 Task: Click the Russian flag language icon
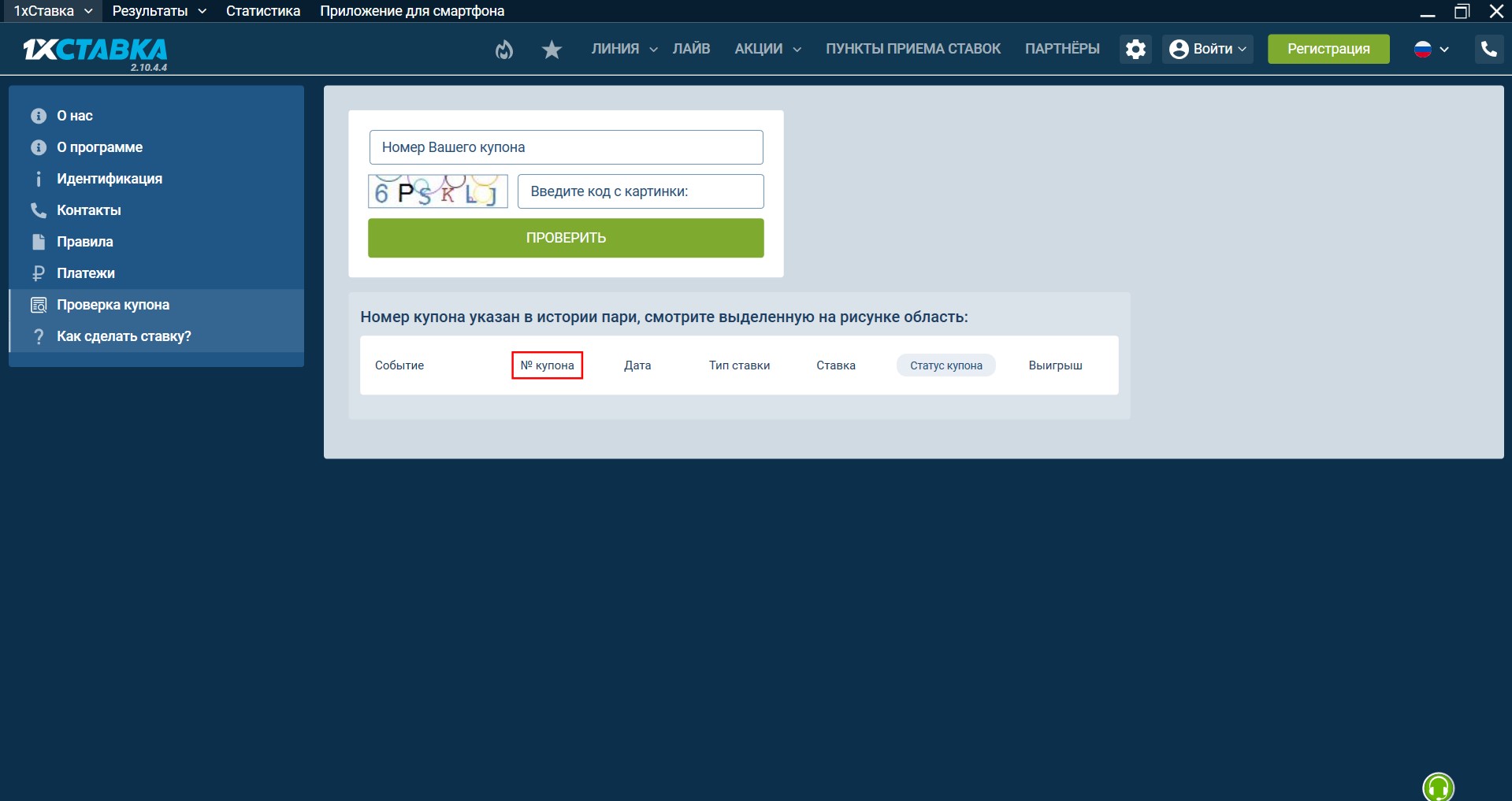[1422, 49]
